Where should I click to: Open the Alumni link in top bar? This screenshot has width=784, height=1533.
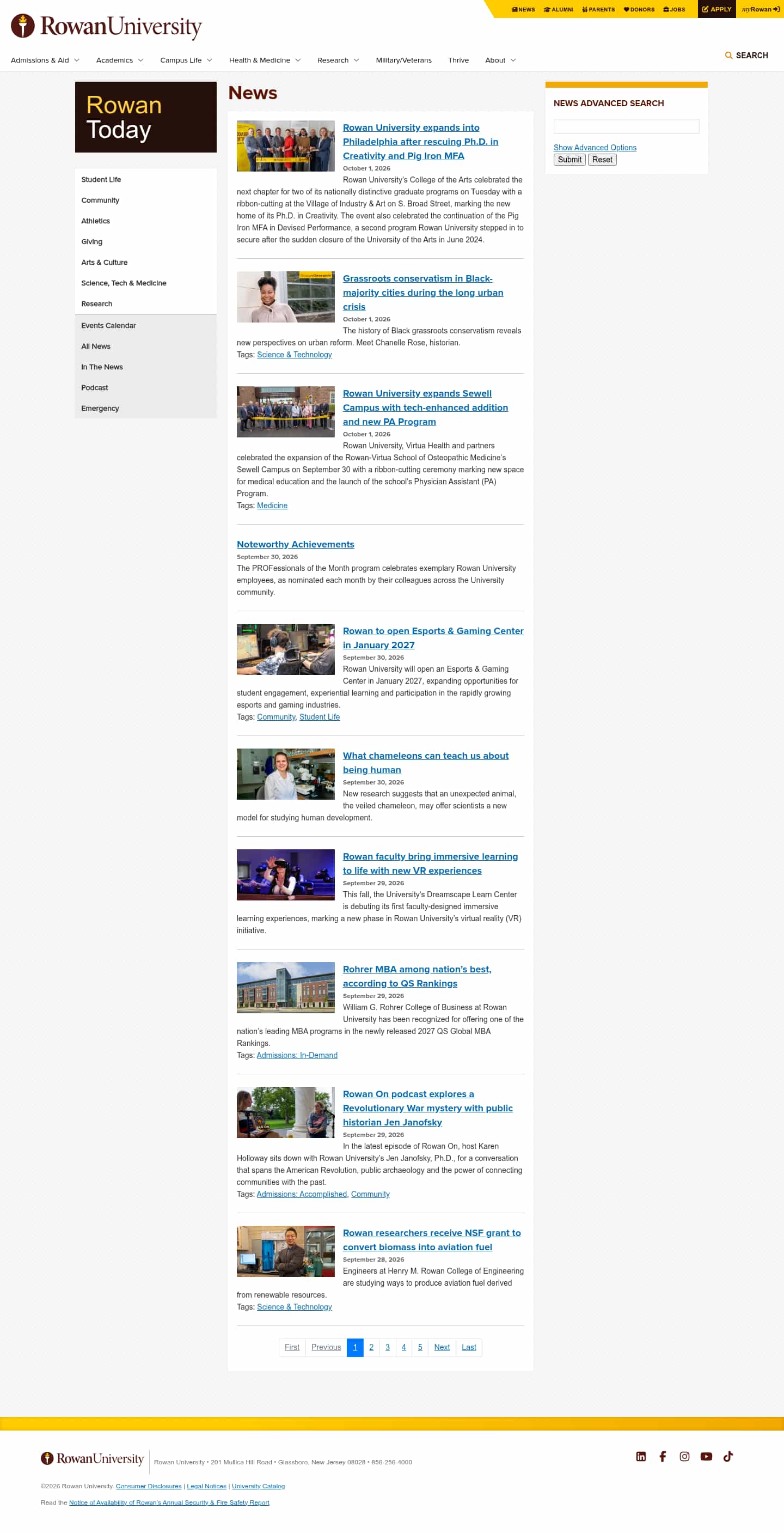pos(559,9)
